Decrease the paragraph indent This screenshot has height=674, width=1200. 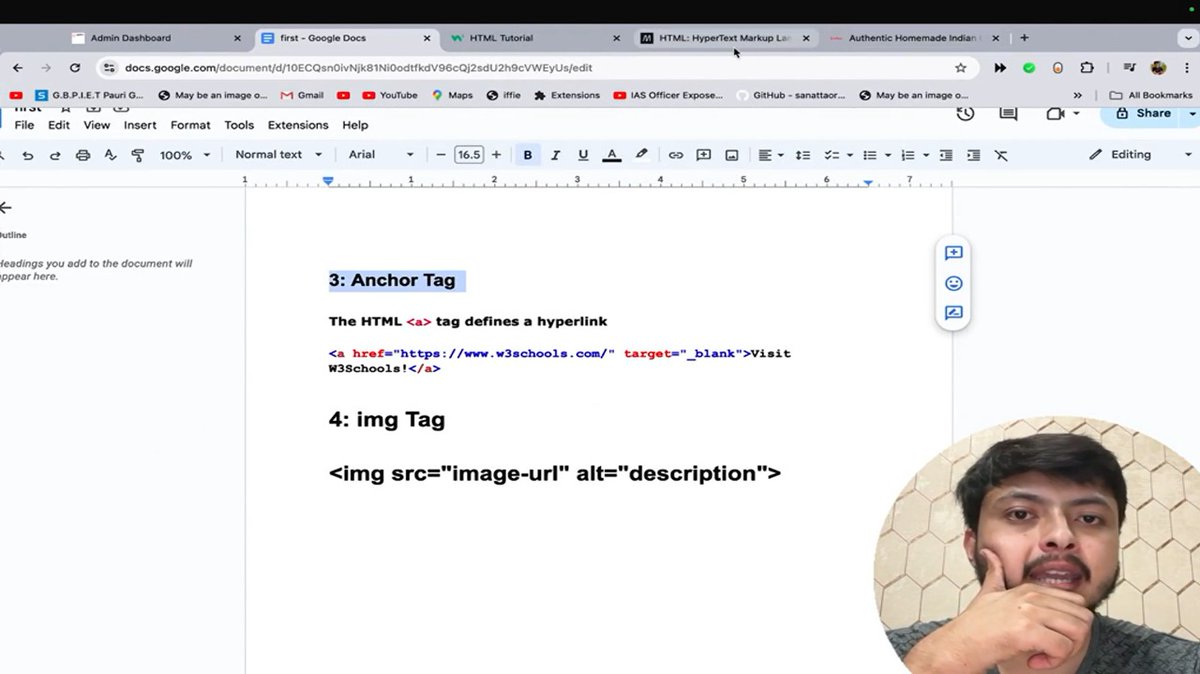pos(946,155)
